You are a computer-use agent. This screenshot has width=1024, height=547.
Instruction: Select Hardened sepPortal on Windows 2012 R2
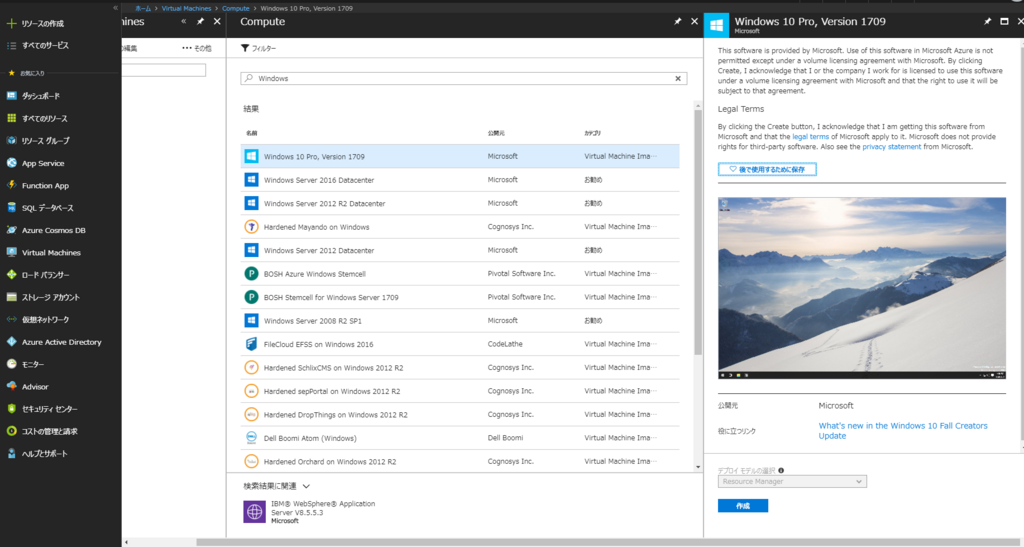click(x=460, y=392)
